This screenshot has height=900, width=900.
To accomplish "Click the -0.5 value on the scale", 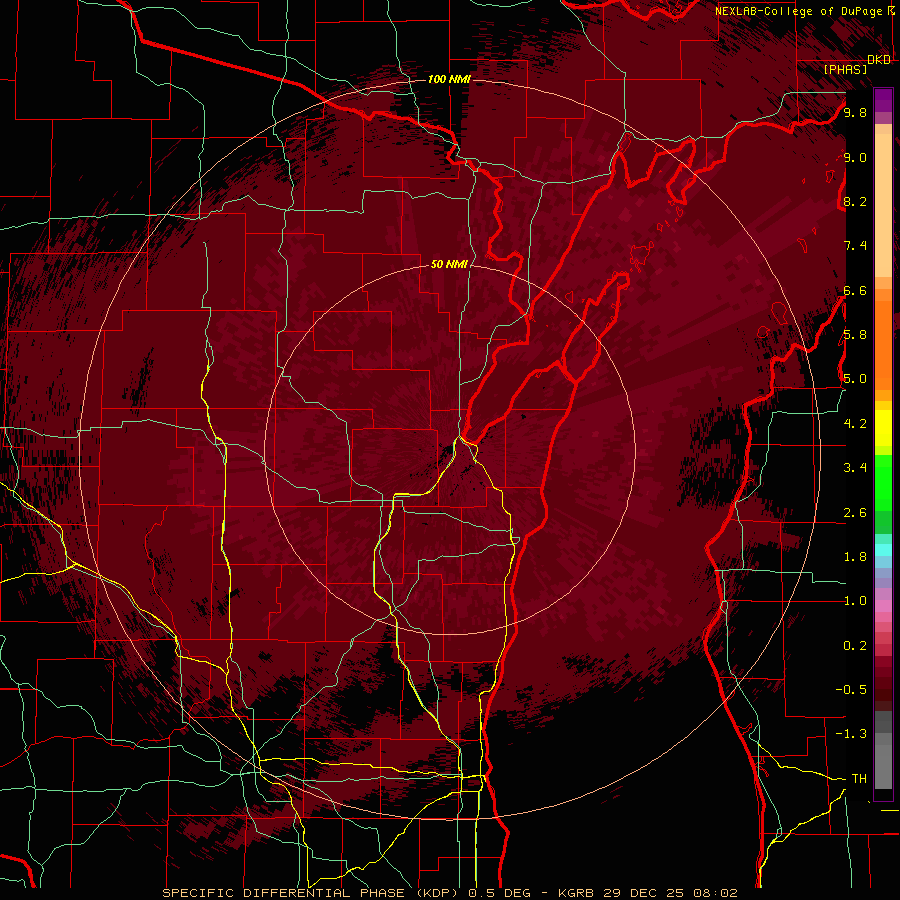I will coord(851,690).
